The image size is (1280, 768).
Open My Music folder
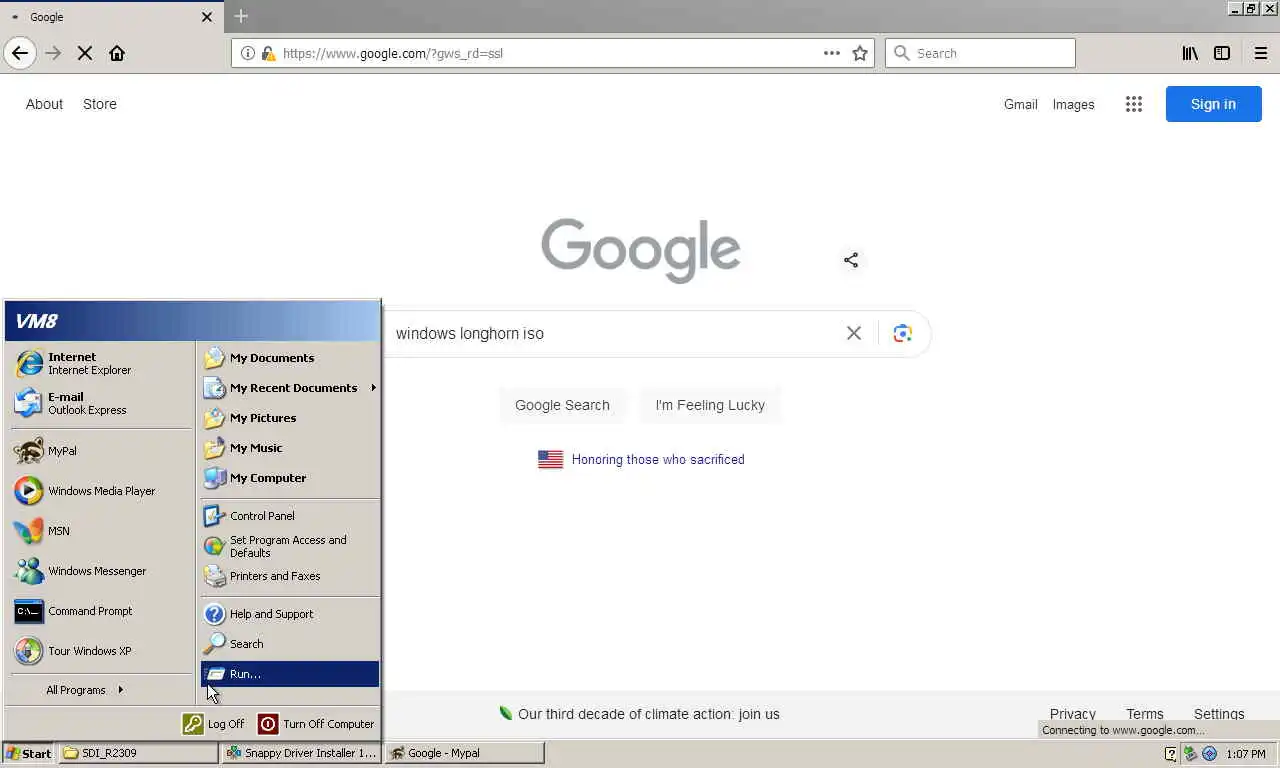290,448
